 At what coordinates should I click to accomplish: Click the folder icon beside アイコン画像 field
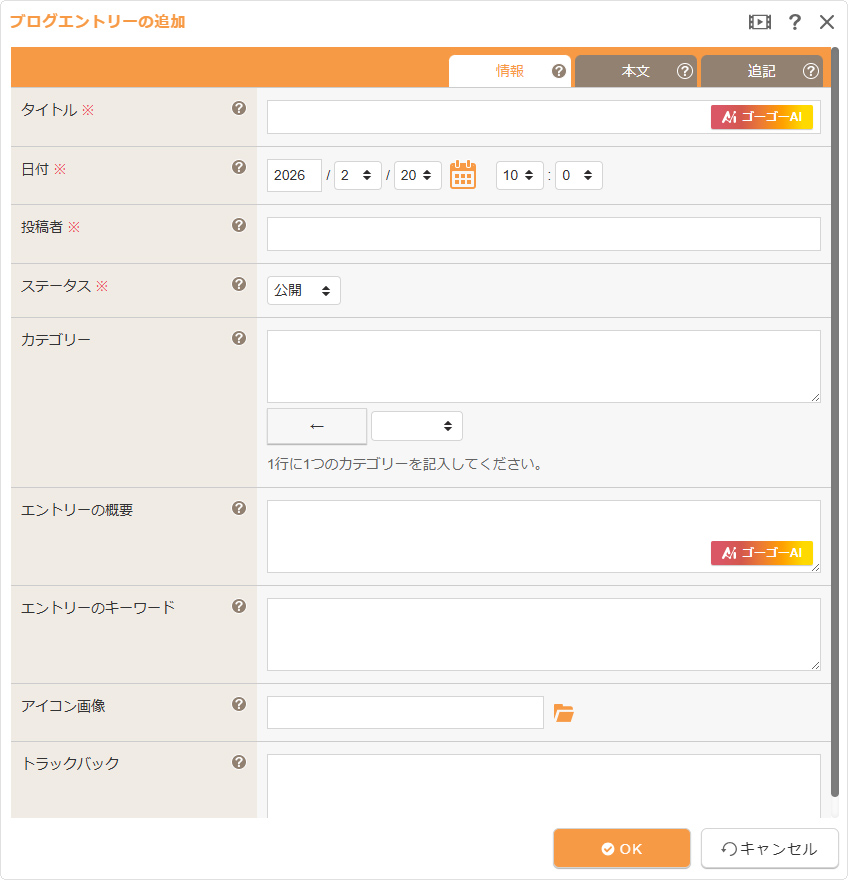click(x=564, y=713)
